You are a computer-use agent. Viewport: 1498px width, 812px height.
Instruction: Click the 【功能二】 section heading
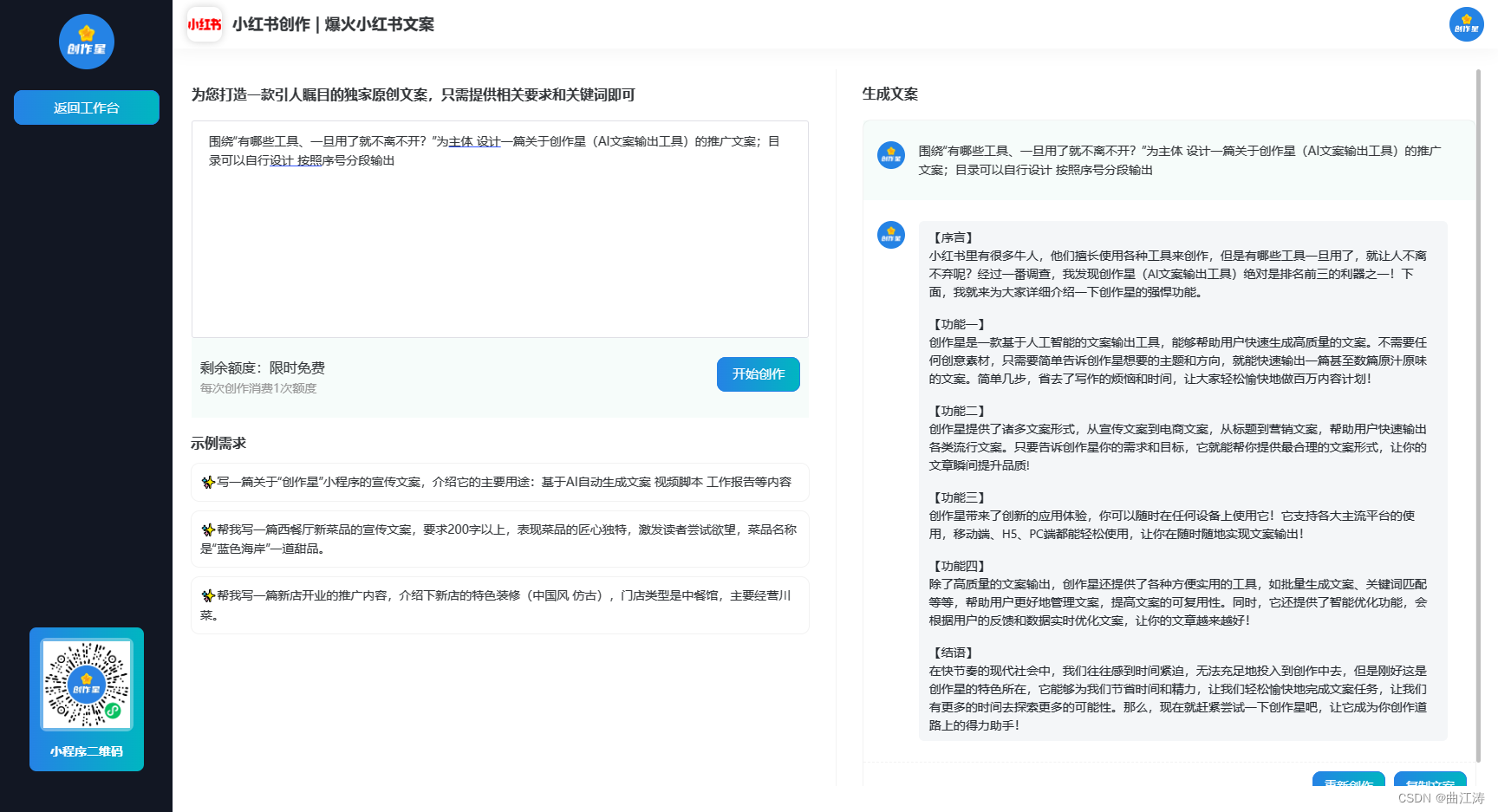pos(959,411)
